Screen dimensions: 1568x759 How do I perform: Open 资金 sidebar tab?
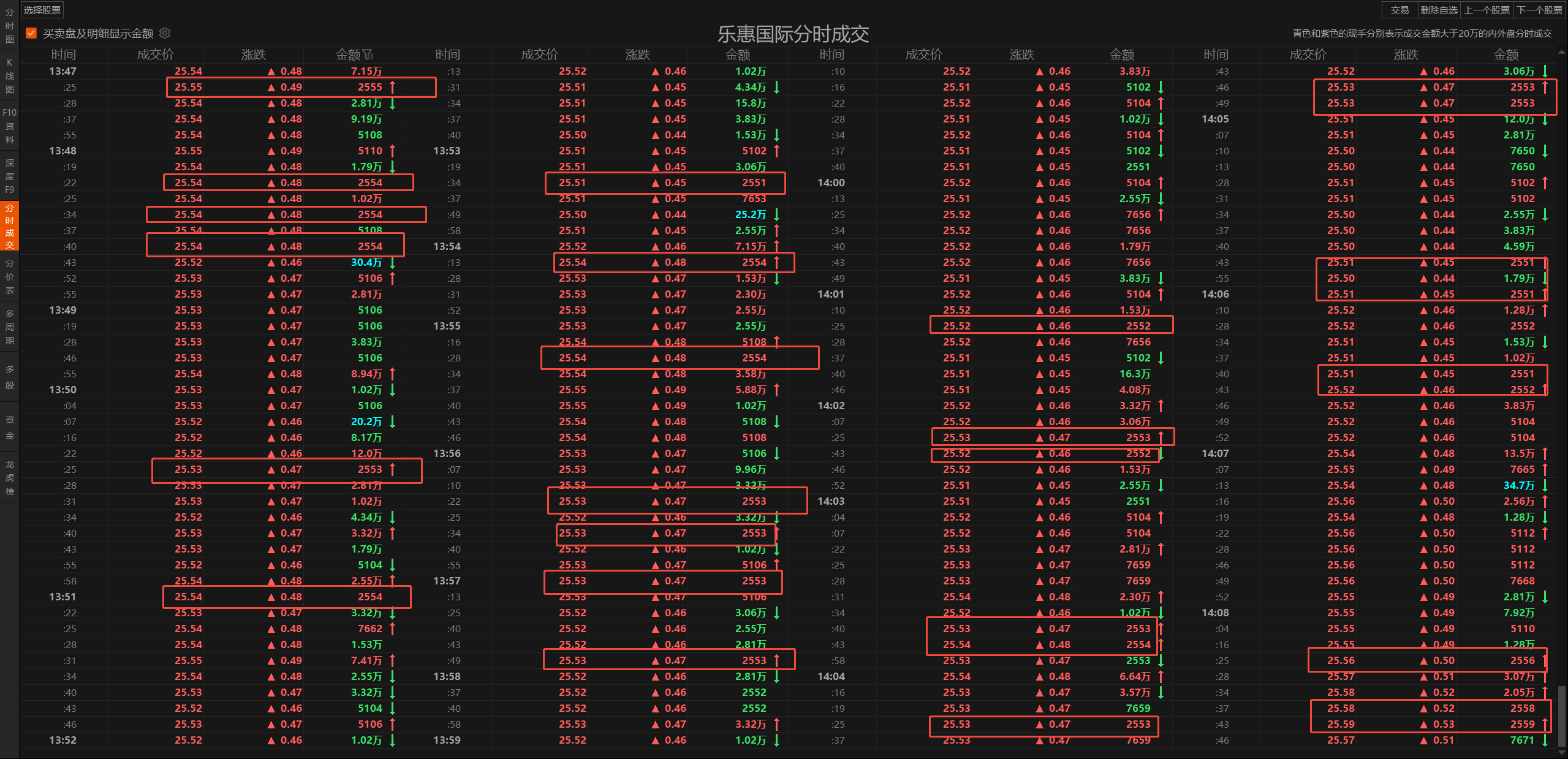9,427
